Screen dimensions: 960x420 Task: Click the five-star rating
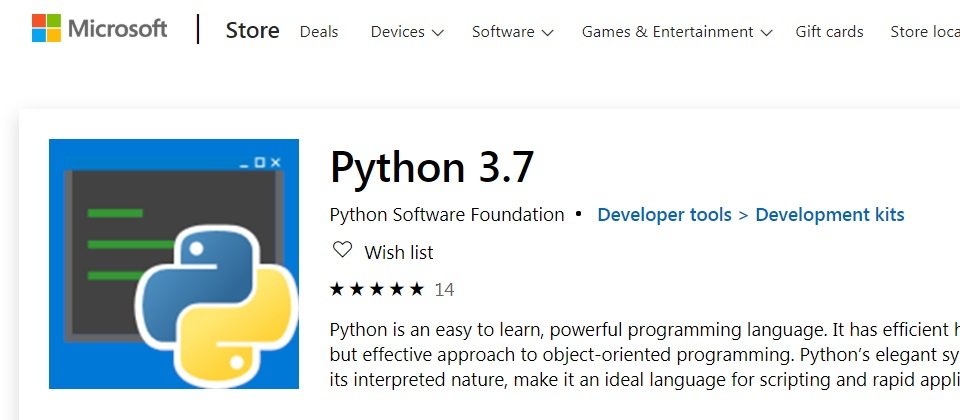click(x=377, y=289)
